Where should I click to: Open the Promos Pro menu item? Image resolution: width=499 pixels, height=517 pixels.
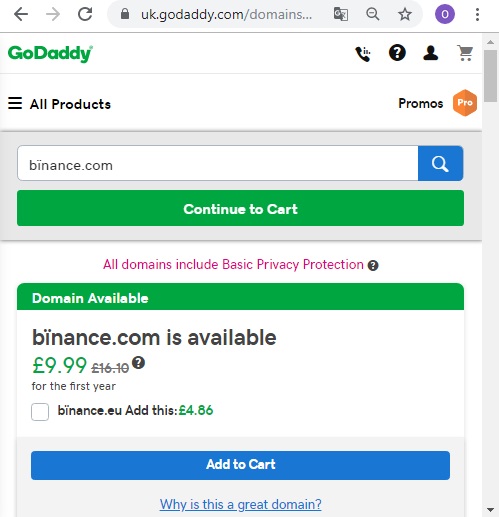[438, 103]
